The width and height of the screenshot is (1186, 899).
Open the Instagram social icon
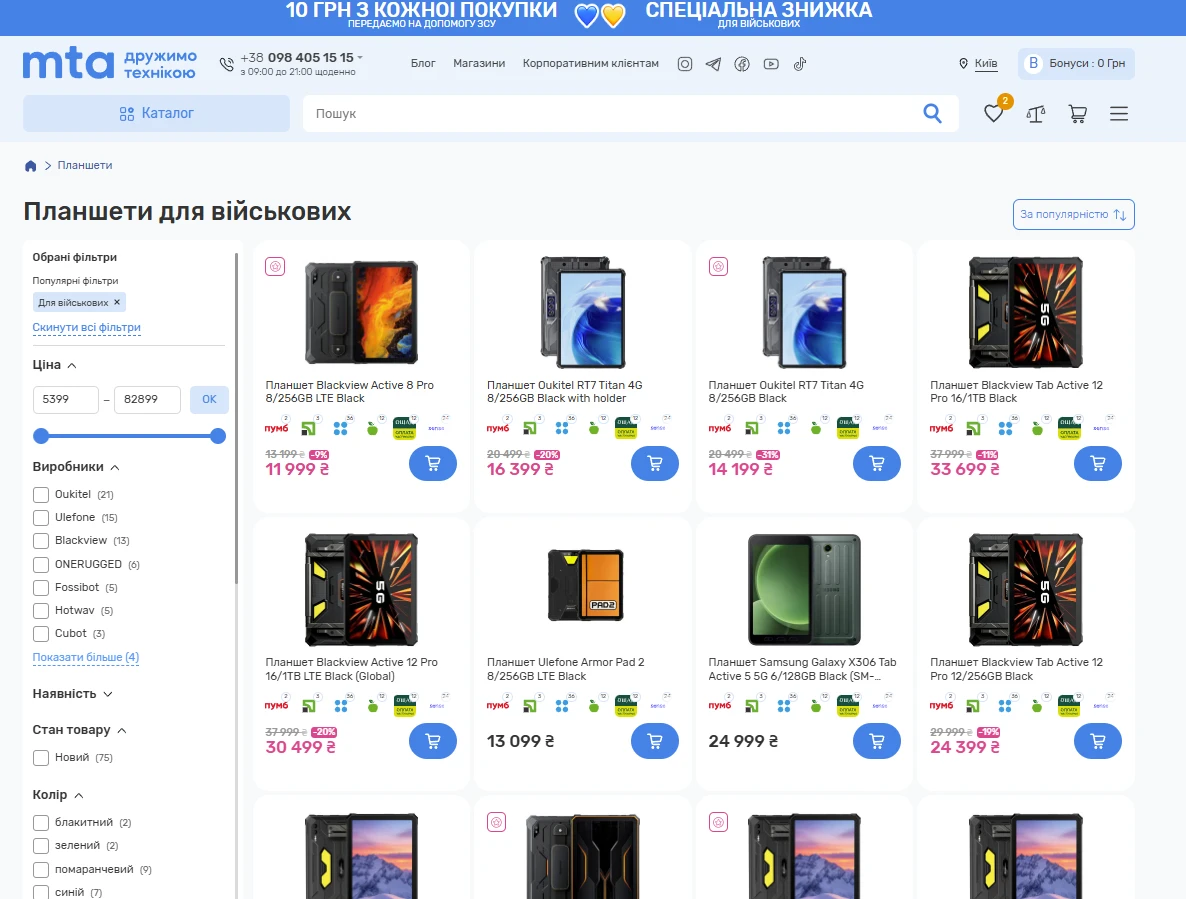pos(685,64)
